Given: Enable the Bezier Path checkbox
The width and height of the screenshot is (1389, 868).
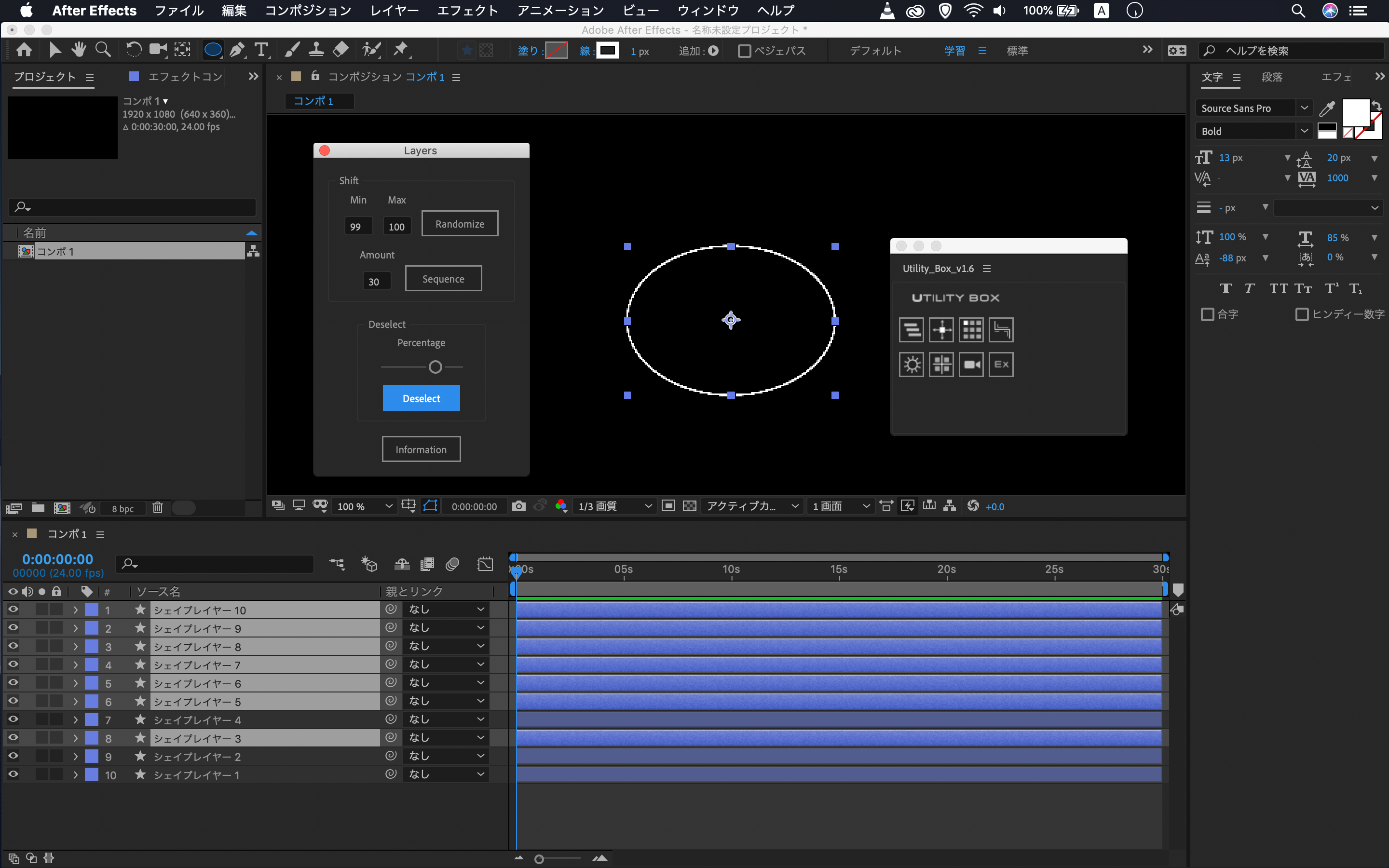Looking at the screenshot, I should tap(745, 51).
